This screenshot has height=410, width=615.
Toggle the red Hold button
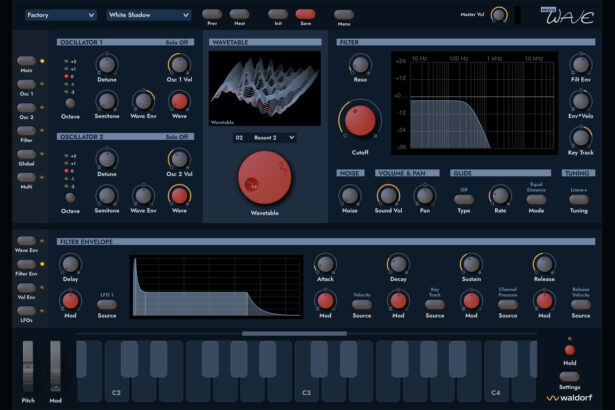click(570, 350)
